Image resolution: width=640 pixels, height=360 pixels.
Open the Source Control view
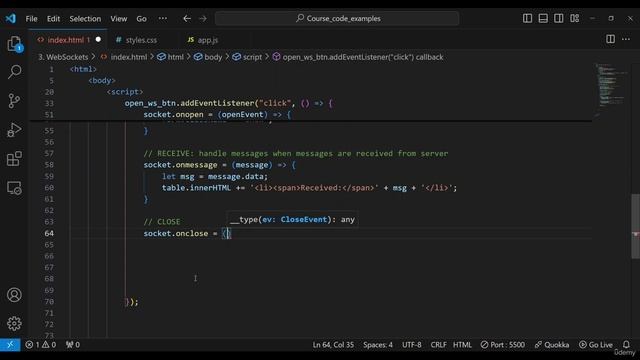tap(14, 100)
